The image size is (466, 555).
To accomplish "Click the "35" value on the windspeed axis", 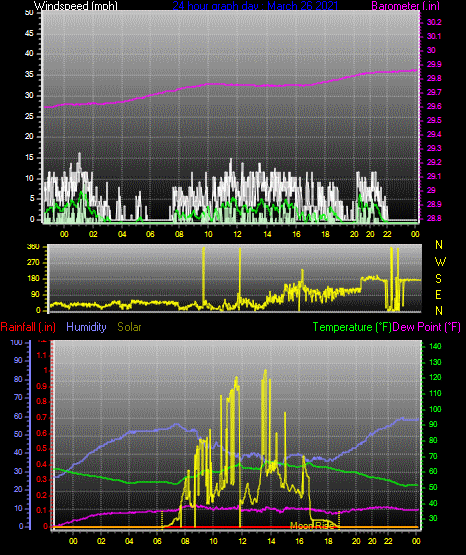I will pyautogui.click(x=29, y=74).
